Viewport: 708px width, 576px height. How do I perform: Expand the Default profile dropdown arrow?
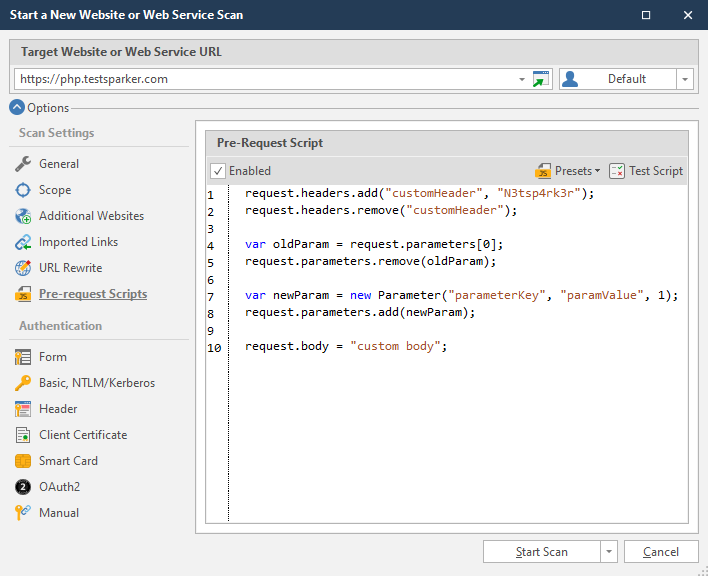[x=685, y=79]
